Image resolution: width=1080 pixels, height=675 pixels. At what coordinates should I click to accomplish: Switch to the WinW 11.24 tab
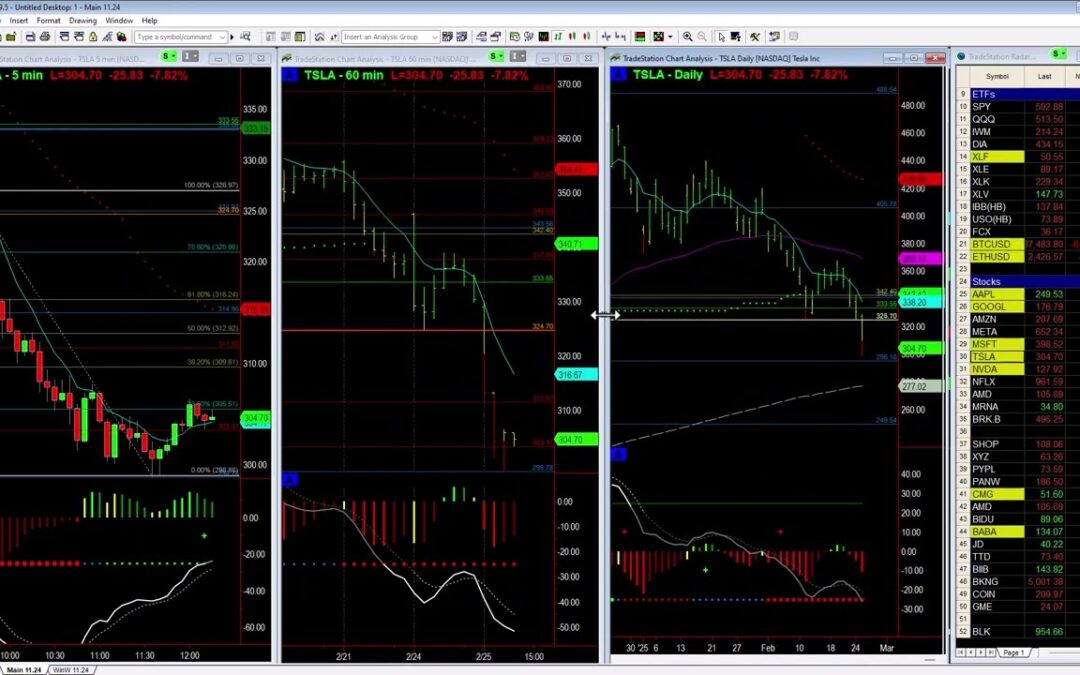pyautogui.click(x=70, y=668)
